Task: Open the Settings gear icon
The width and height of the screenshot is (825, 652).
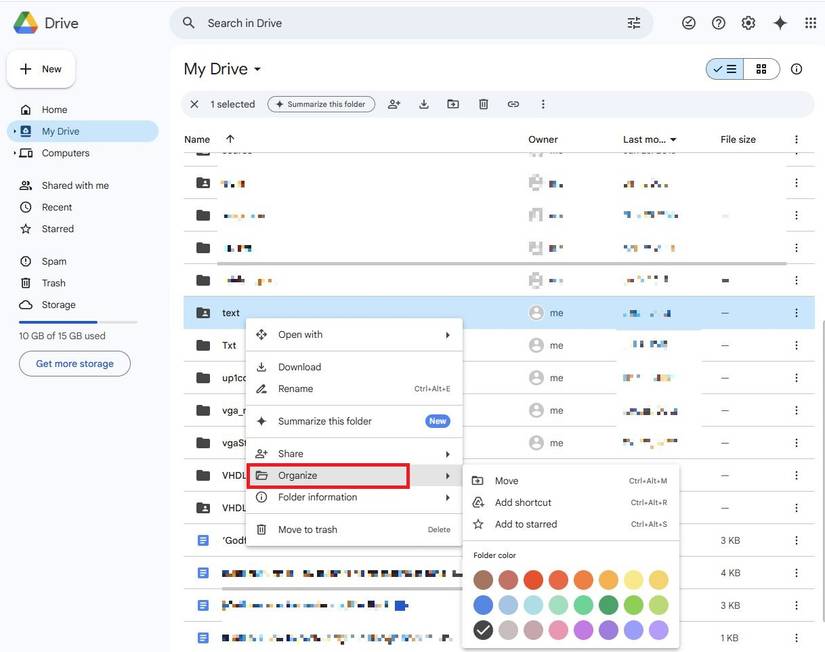Action: (748, 23)
